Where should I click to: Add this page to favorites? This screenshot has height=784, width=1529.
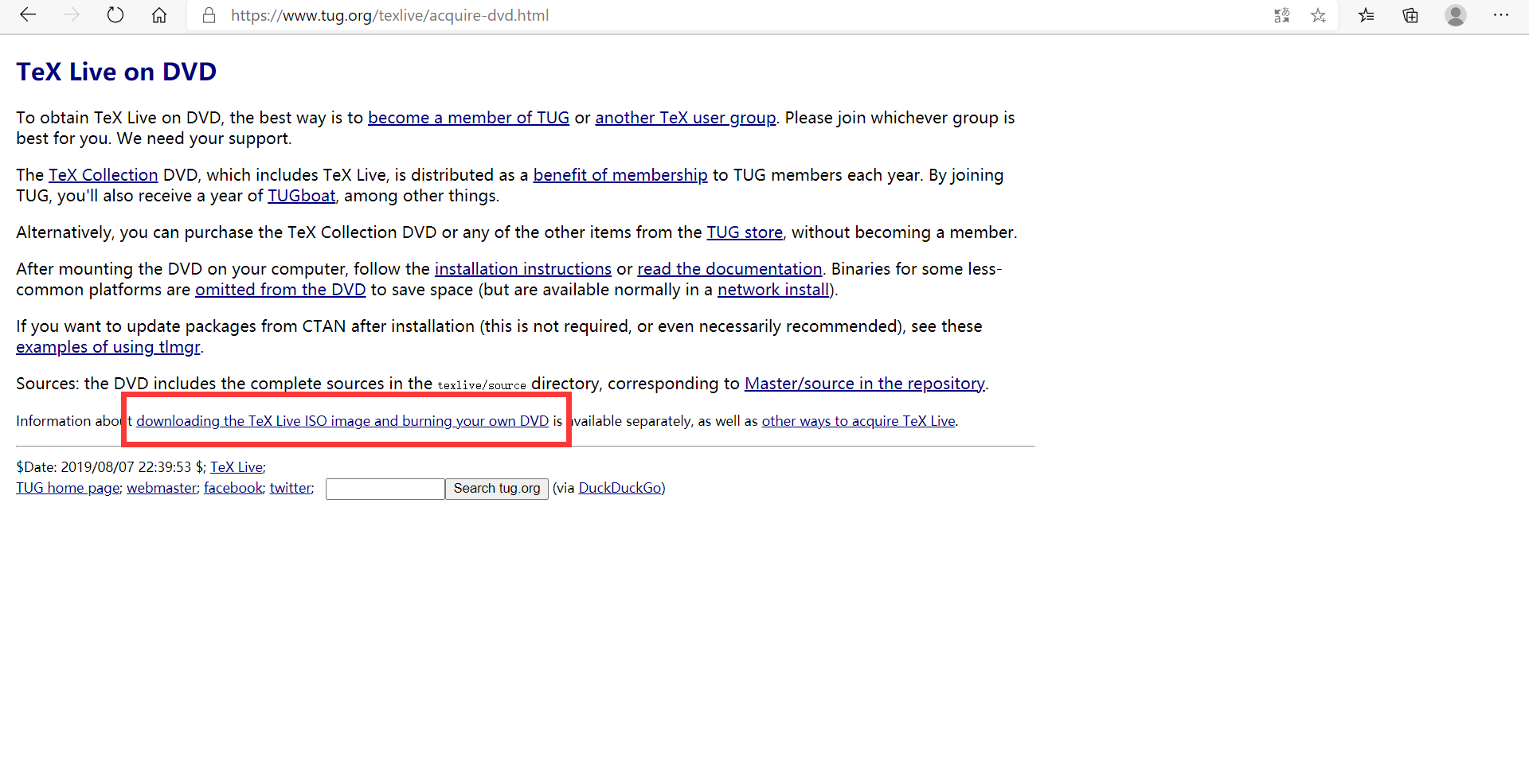1318,15
